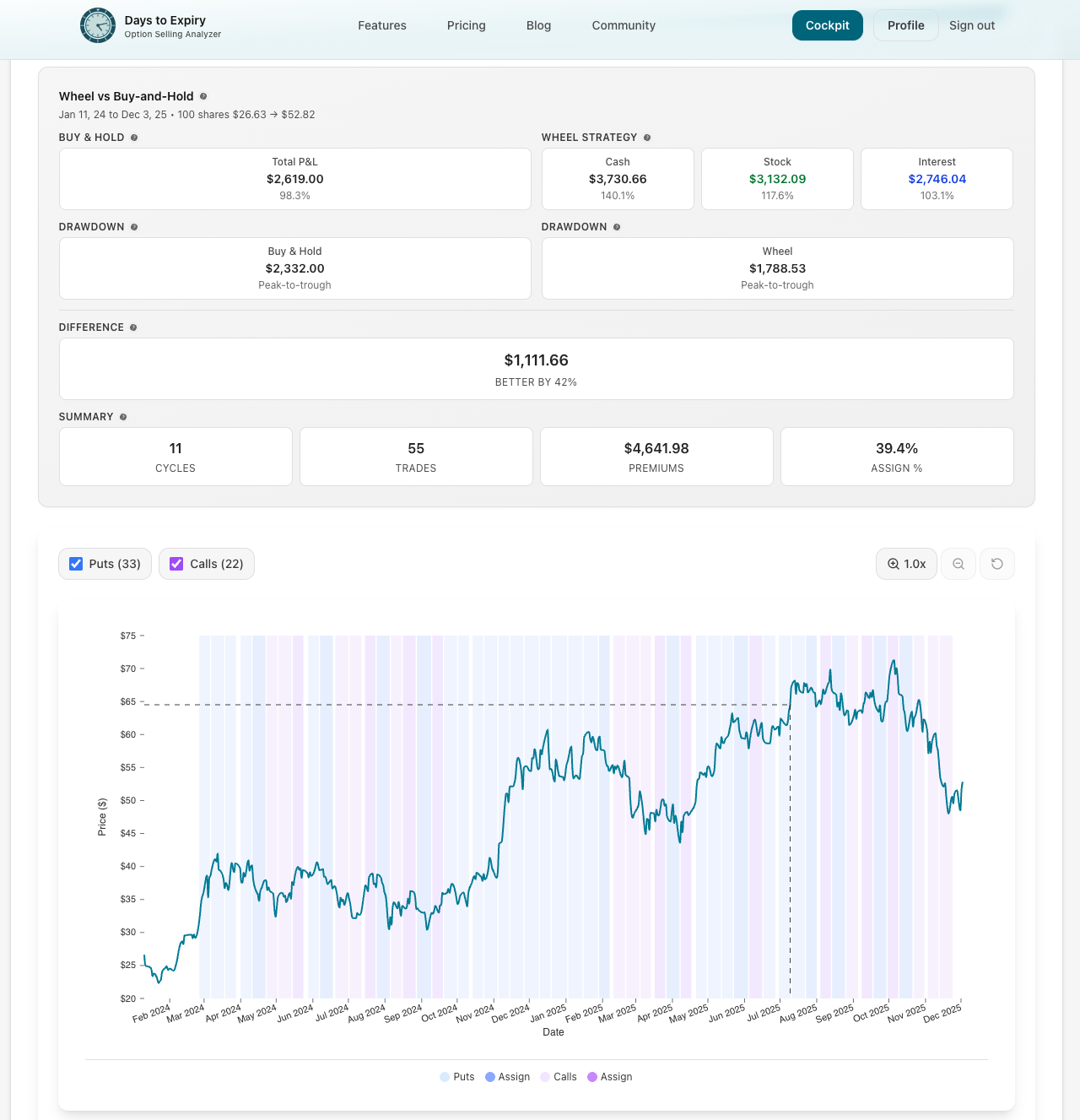
Task: Click the purple Assign legend swatch
Action: 592,1077
